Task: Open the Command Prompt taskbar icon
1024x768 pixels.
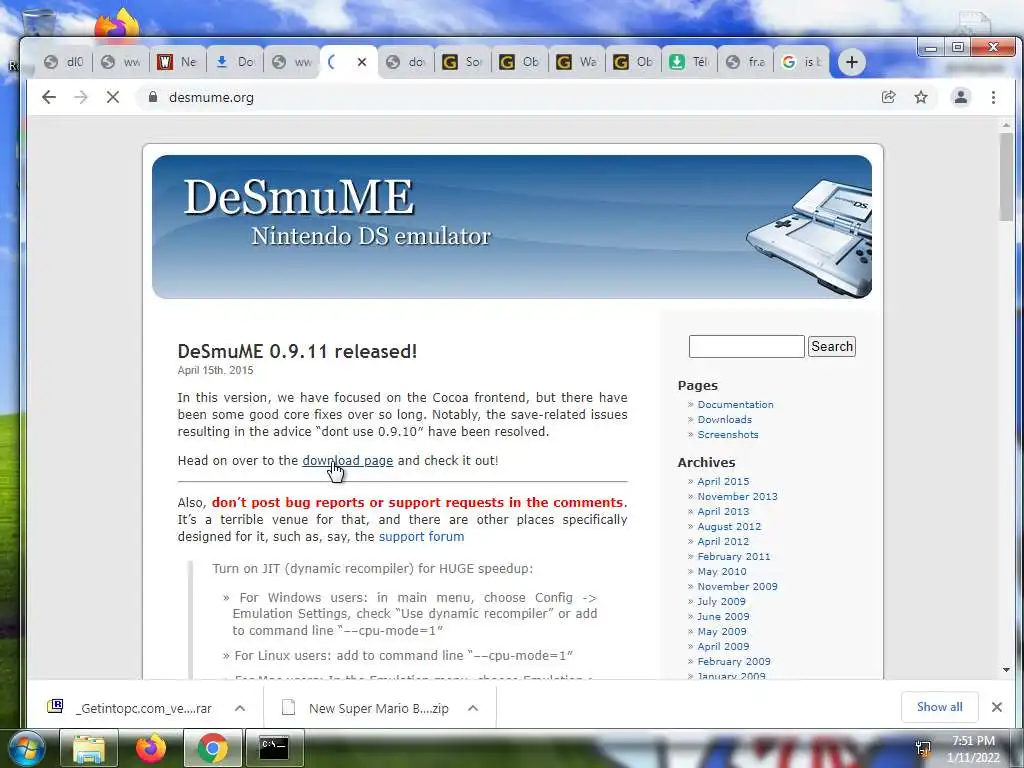Action: [274, 748]
